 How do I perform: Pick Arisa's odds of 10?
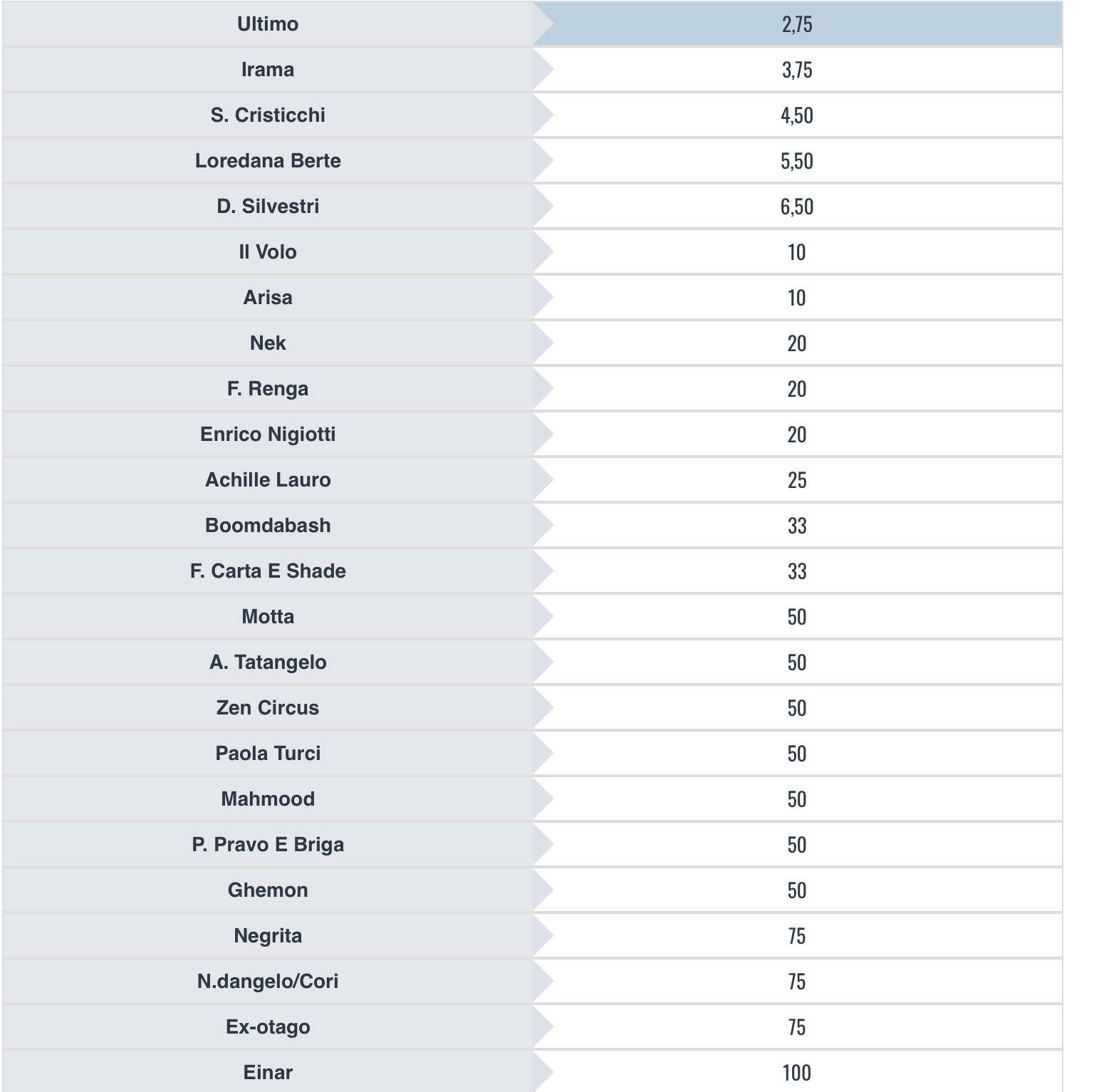point(797,298)
